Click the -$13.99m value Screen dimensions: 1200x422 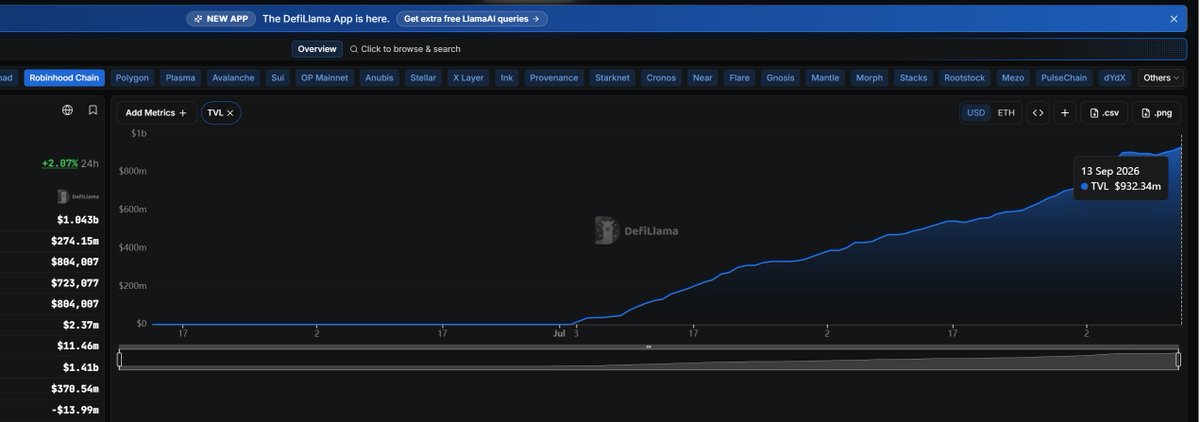[75, 410]
